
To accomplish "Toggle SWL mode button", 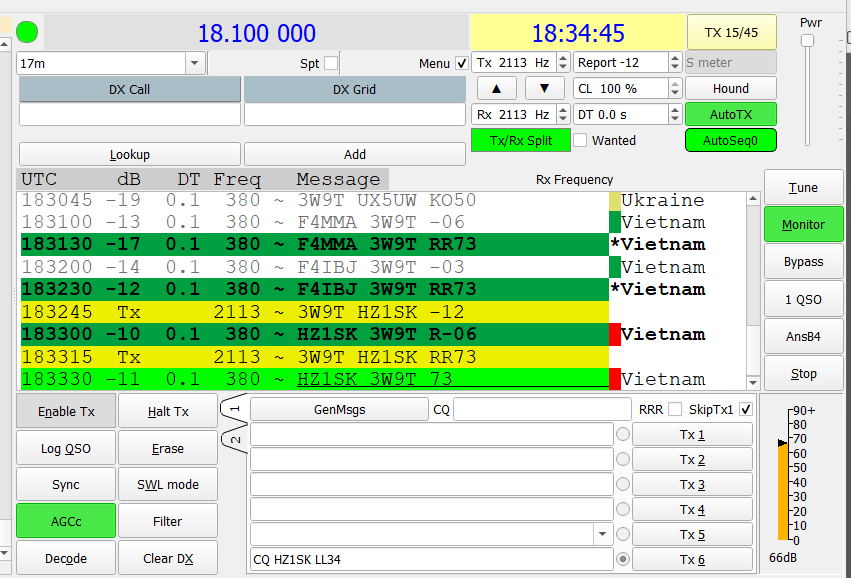I will click(168, 485).
